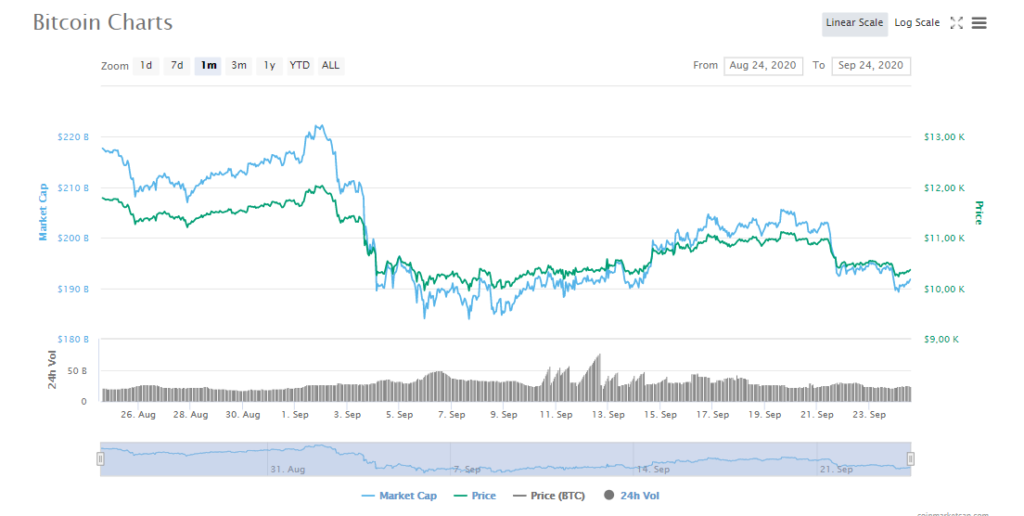Select the 1y zoom option
This screenshot has height=516, width=1024.
[x=269, y=65]
